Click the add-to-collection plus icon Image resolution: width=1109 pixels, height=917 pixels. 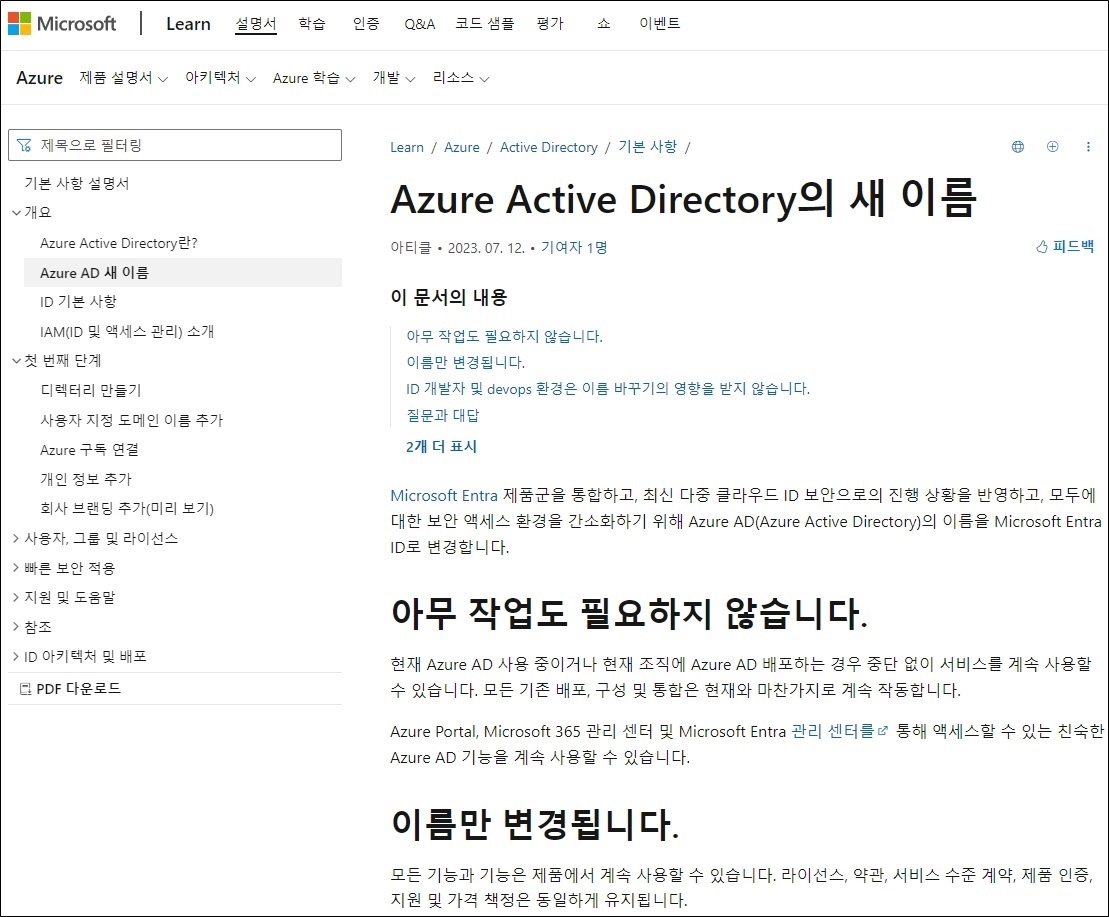coord(1052,146)
